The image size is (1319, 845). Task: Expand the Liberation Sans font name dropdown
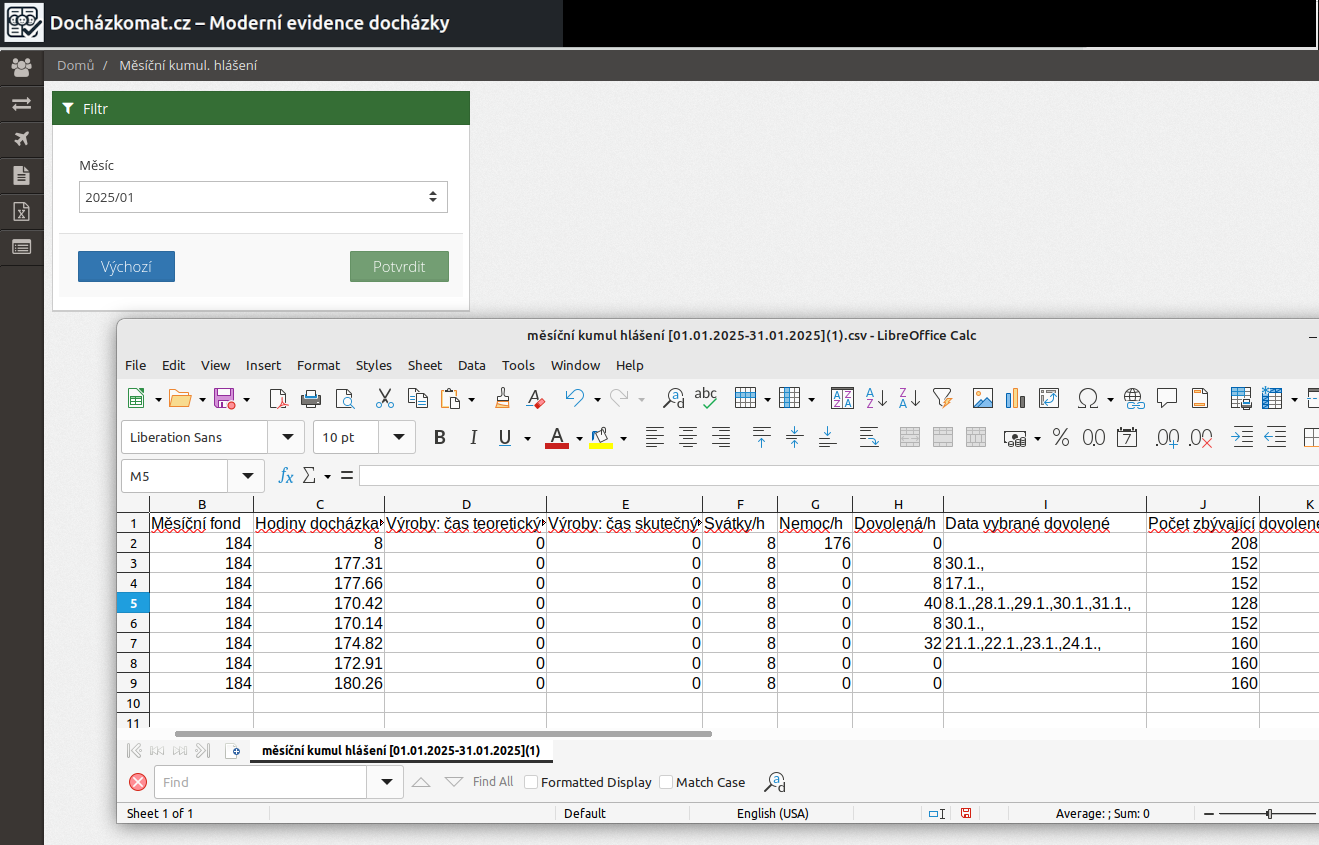[x=289, y=437]
